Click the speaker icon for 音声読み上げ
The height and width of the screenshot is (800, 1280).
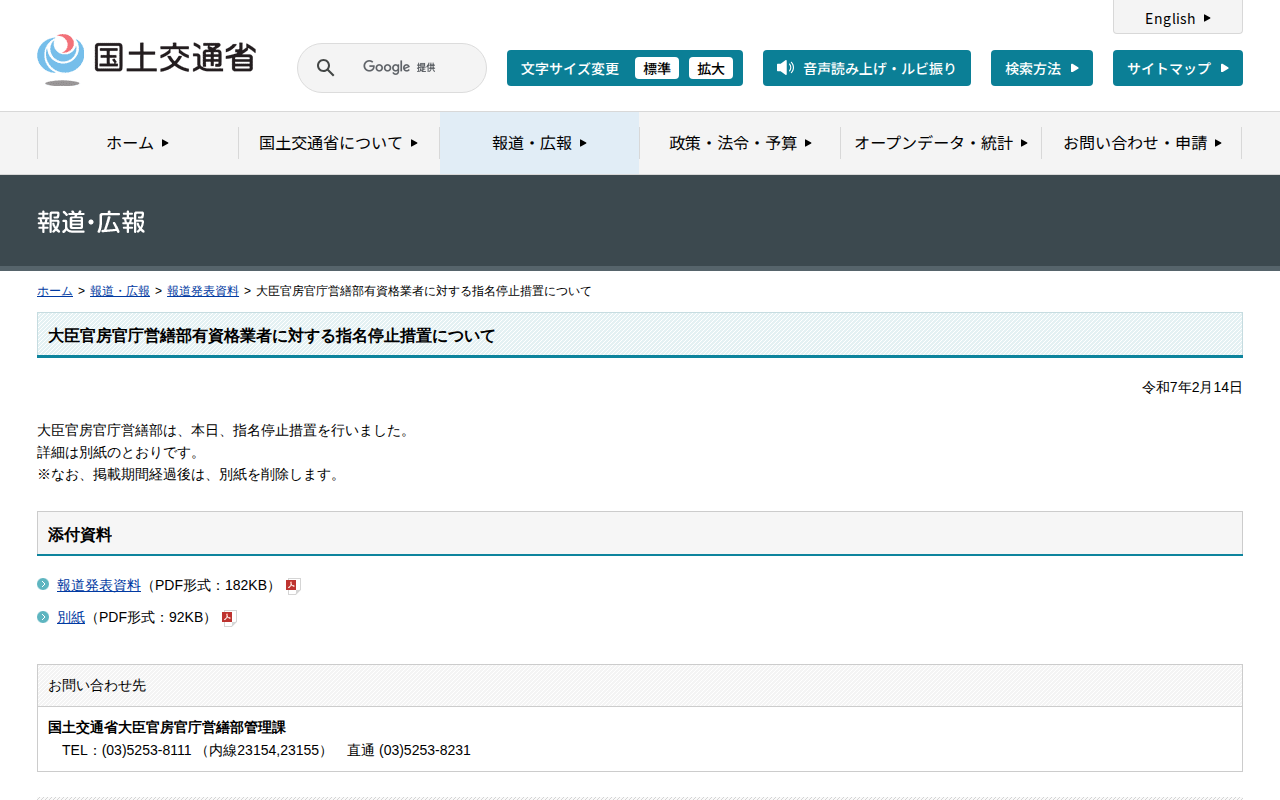pyautogui.click(x=785, y=68)
